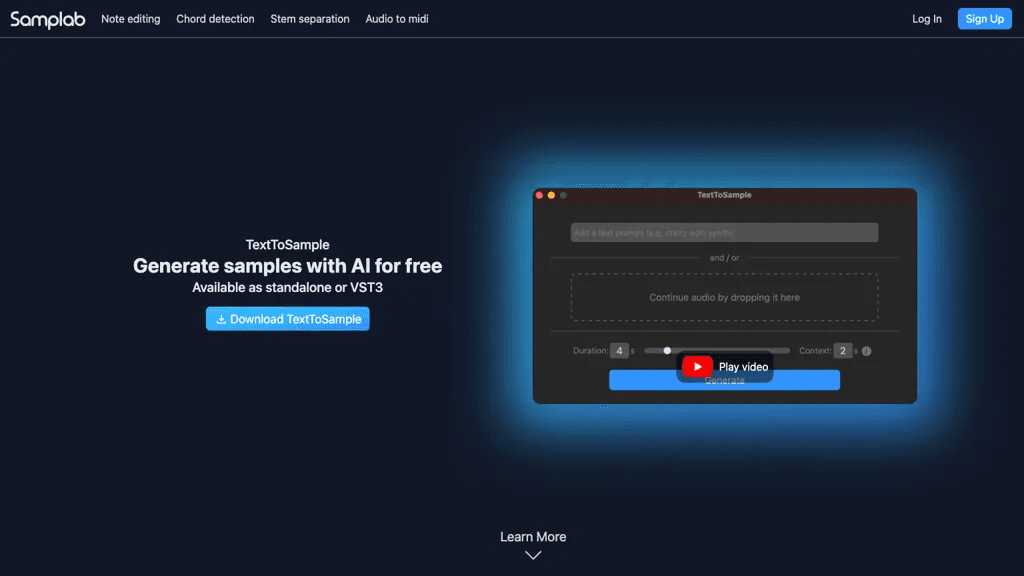Click the Context info icon
Screen dimensions: 1024x576
(867, 351)
